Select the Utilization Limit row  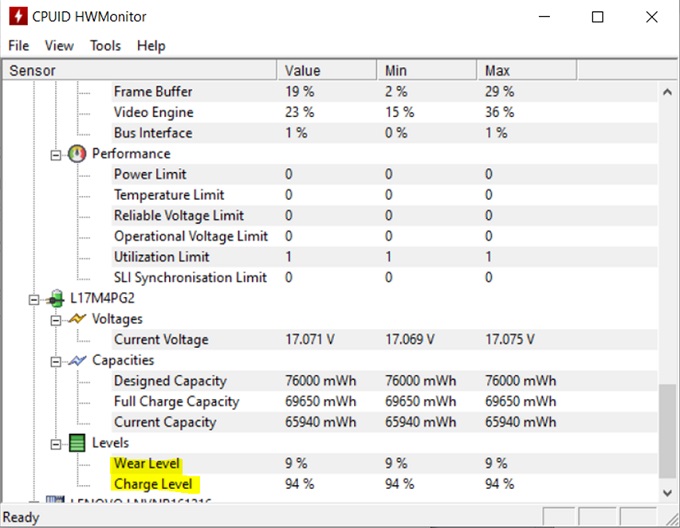coord(384,257)
